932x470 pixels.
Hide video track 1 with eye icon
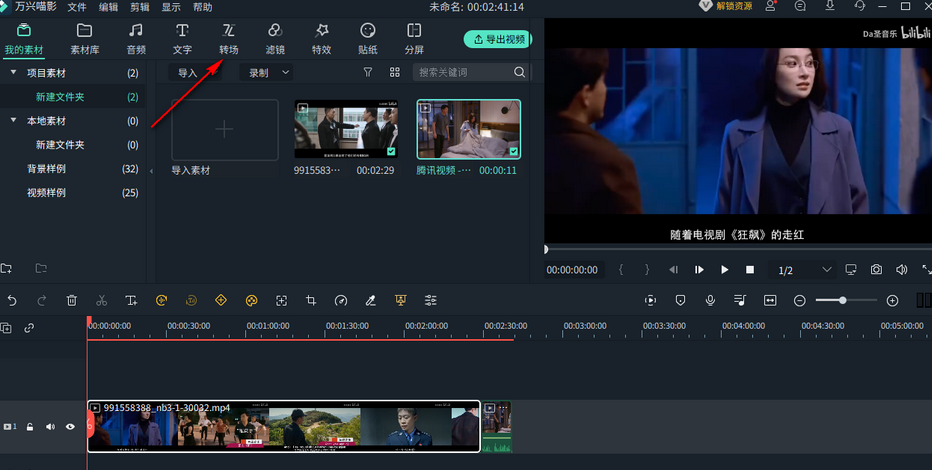(70, 427)
